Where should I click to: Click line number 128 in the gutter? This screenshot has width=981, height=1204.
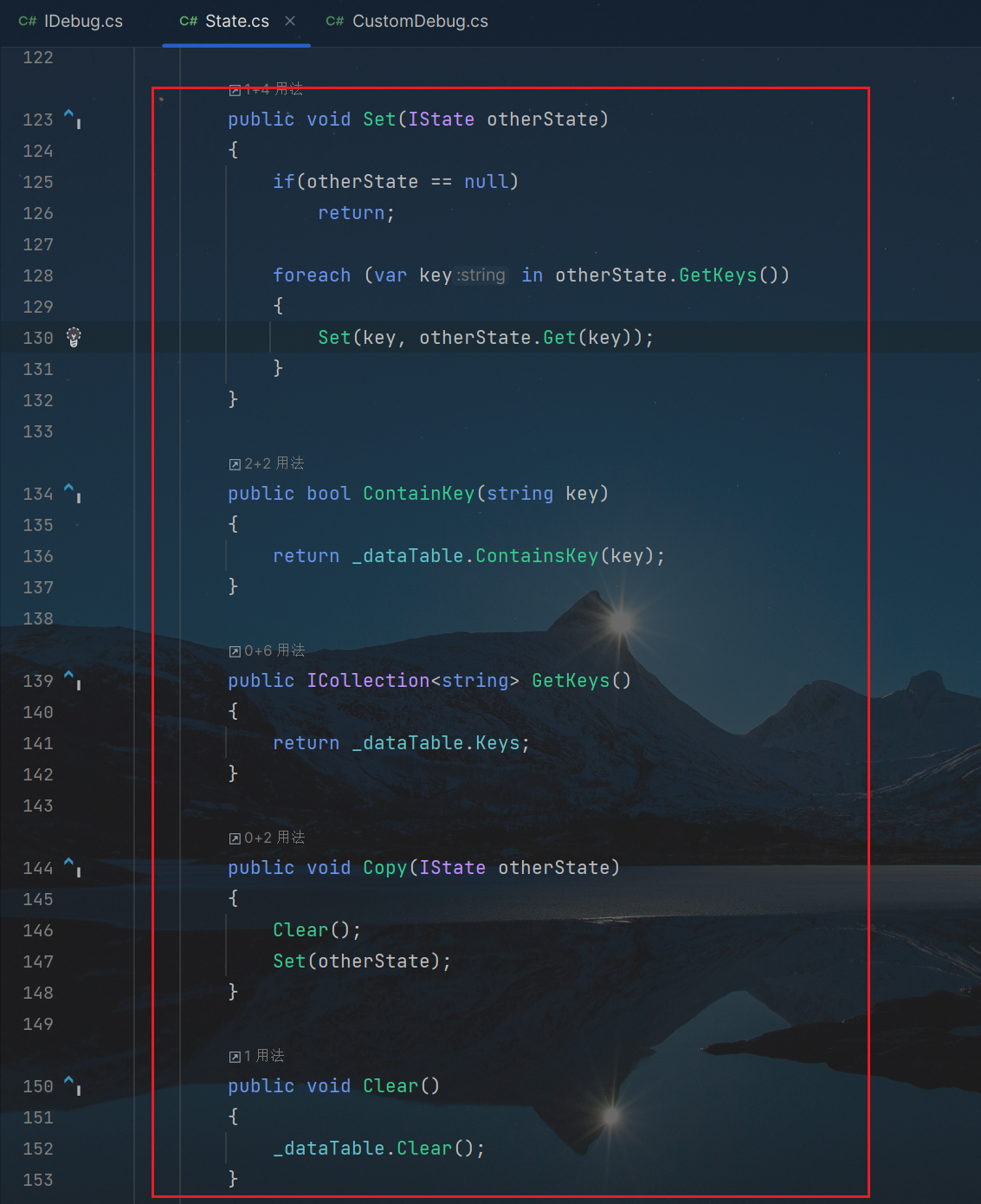click(x=38, y=275)
